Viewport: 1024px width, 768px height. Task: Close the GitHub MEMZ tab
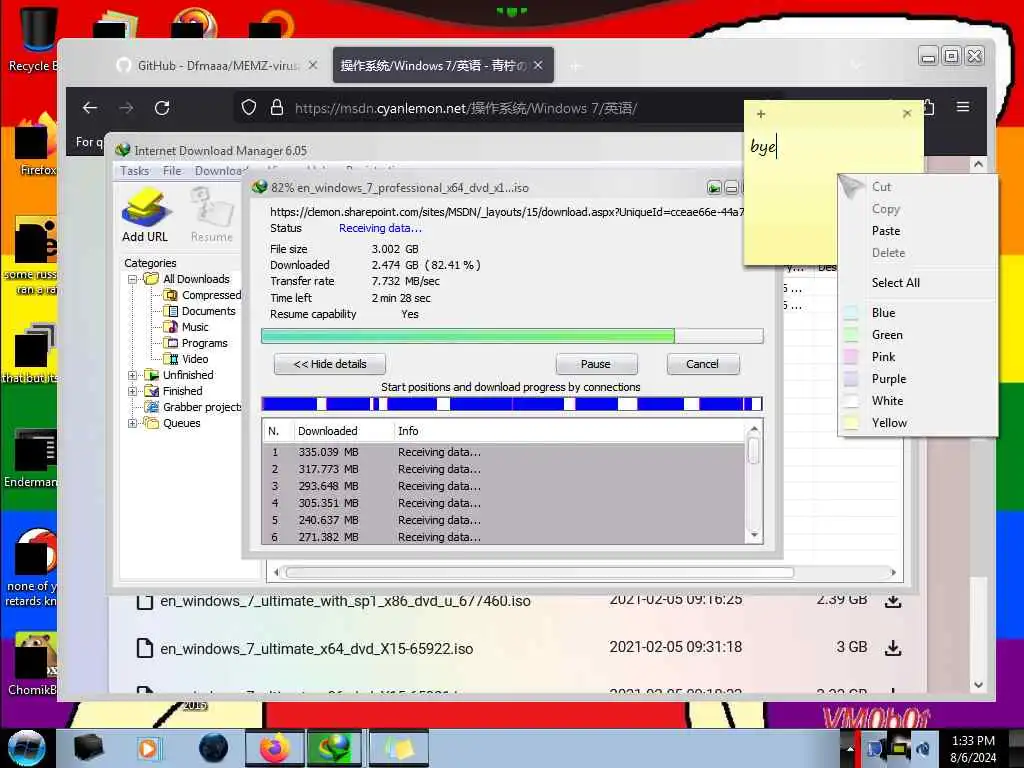click(x=313, y=65)
